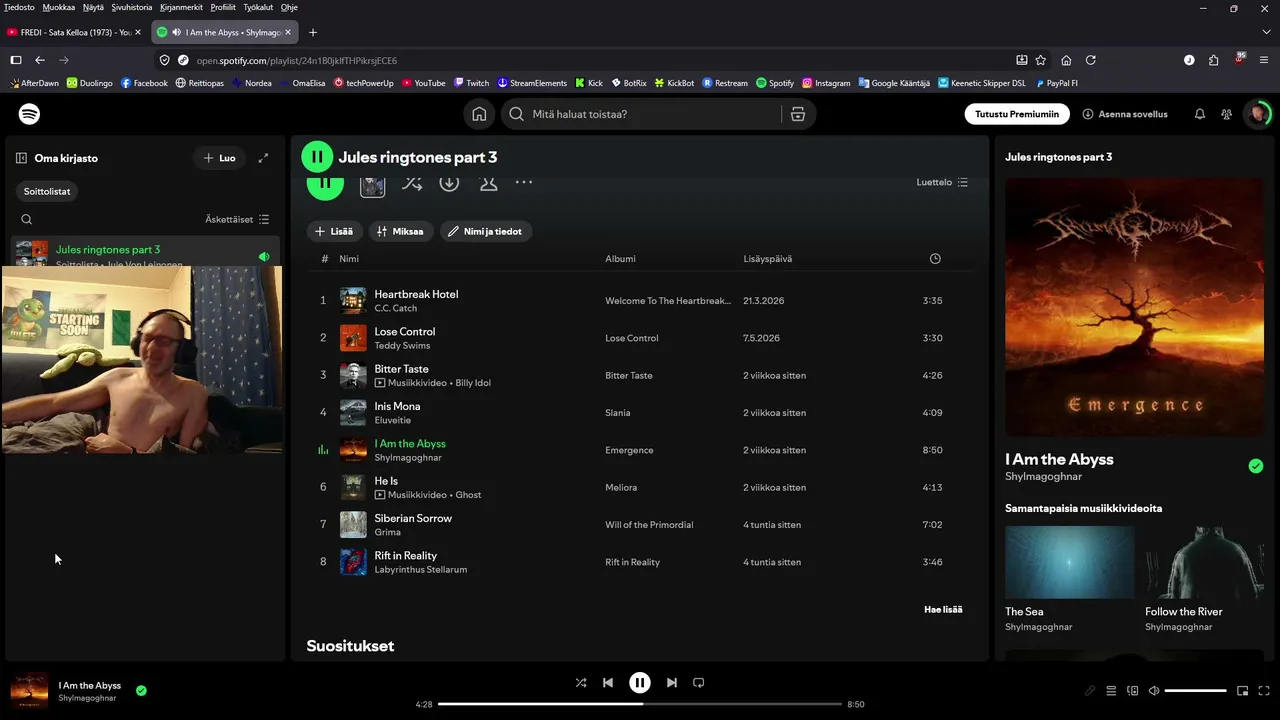The image size is (1280, 720).
Task: Pause playback in the bottom bar
Action: [x=640, y=683]
